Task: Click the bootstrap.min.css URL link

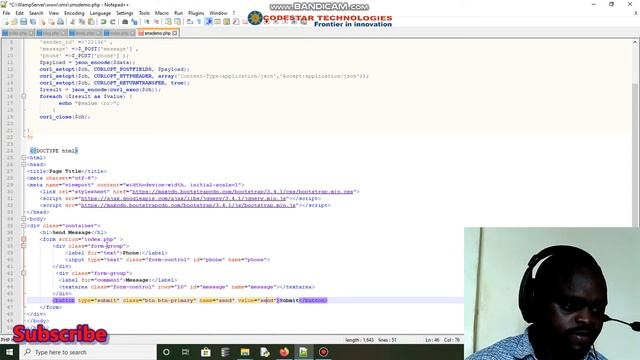Action: [x=242, y=191]
